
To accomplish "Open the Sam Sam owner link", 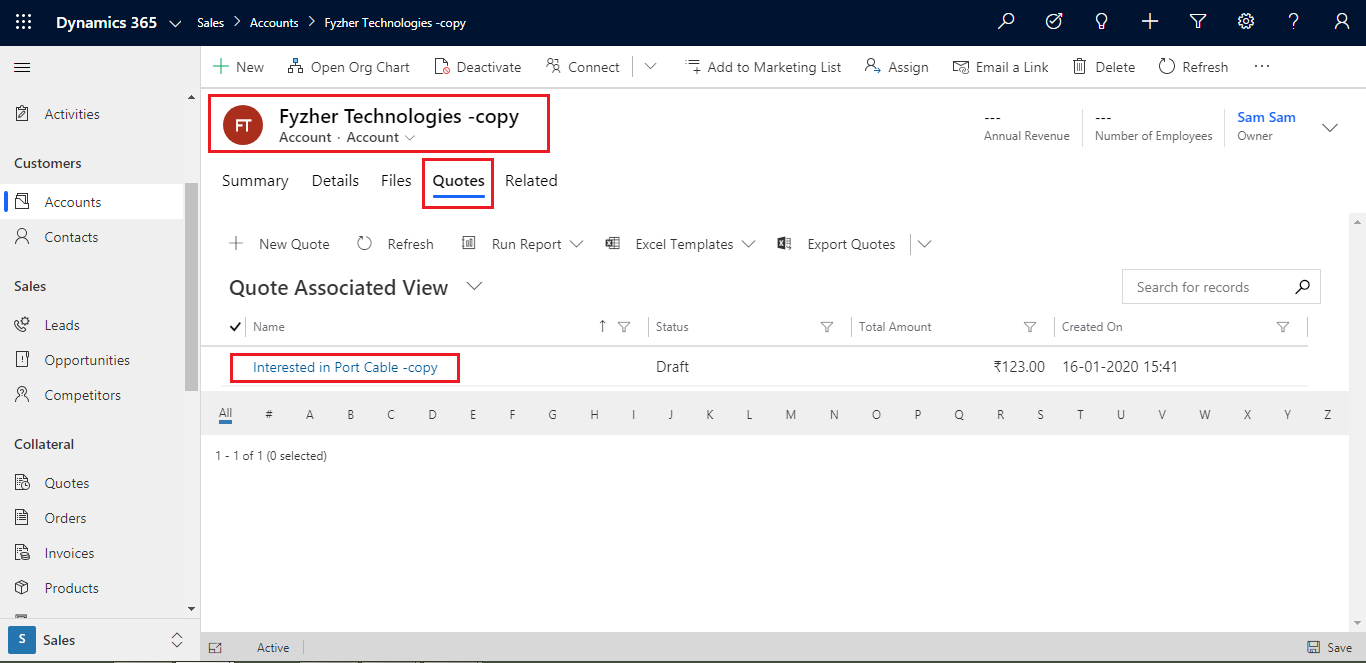I will [1266, 117].
